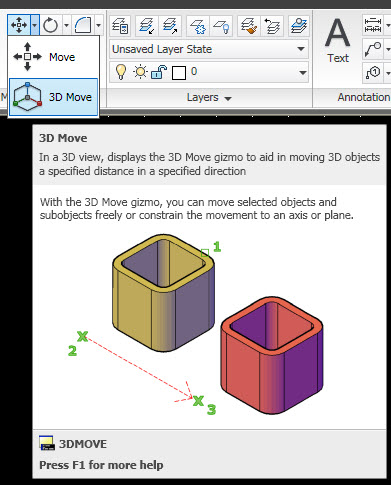This screenshot has width=391, height=485.
Task: Click the Freeze layer snowflake icon
Action: (x=198, y=26)
